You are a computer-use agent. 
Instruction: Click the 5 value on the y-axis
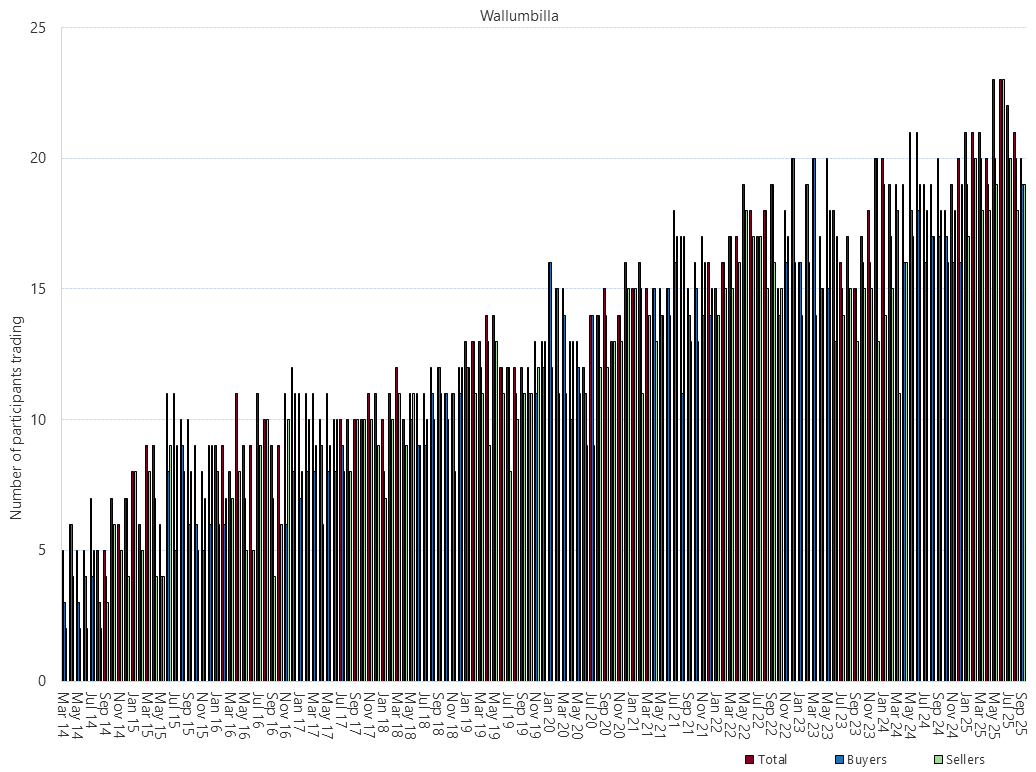(x=43, y=550)
